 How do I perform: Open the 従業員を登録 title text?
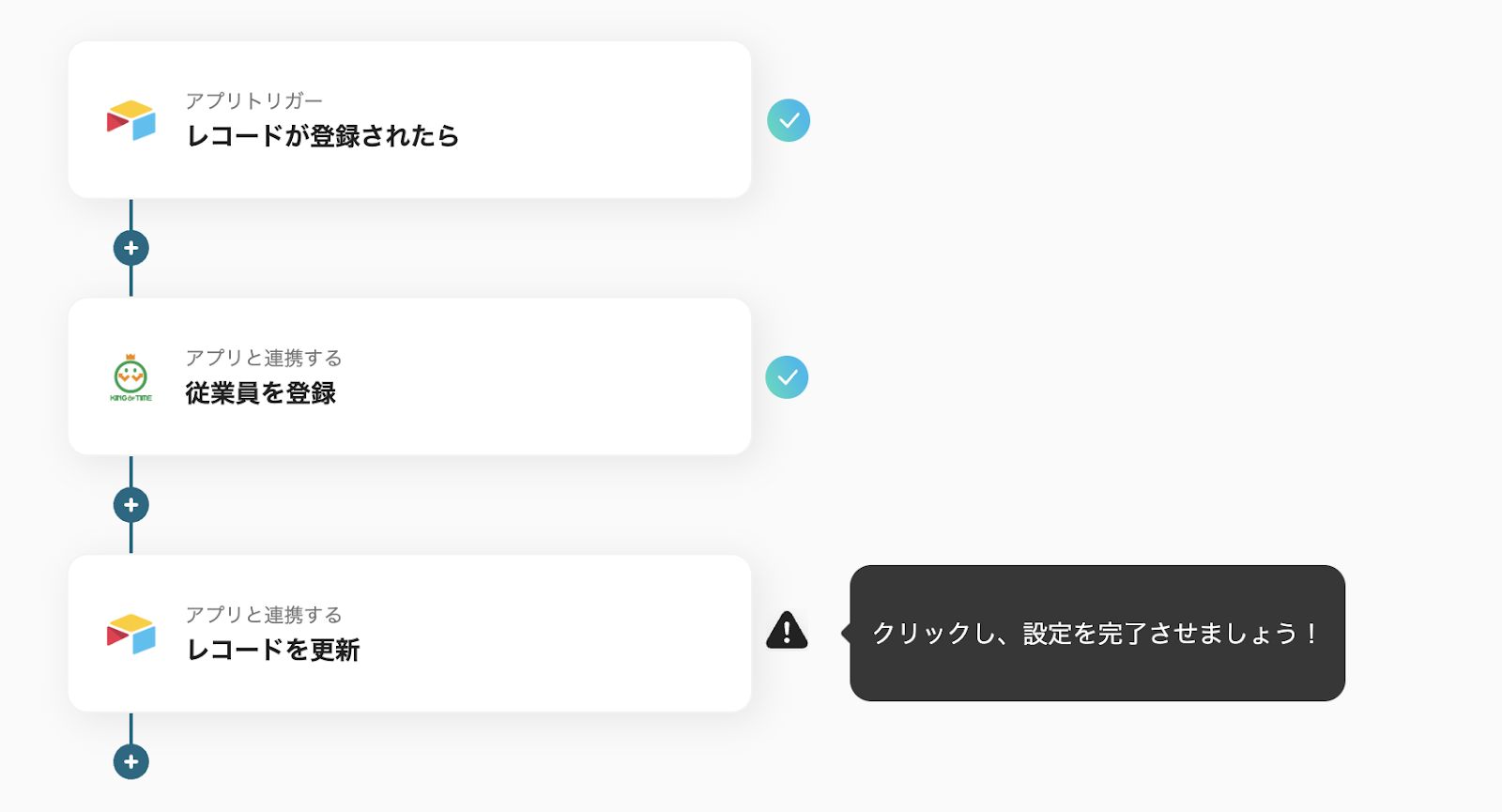click(x=261, y=393)
